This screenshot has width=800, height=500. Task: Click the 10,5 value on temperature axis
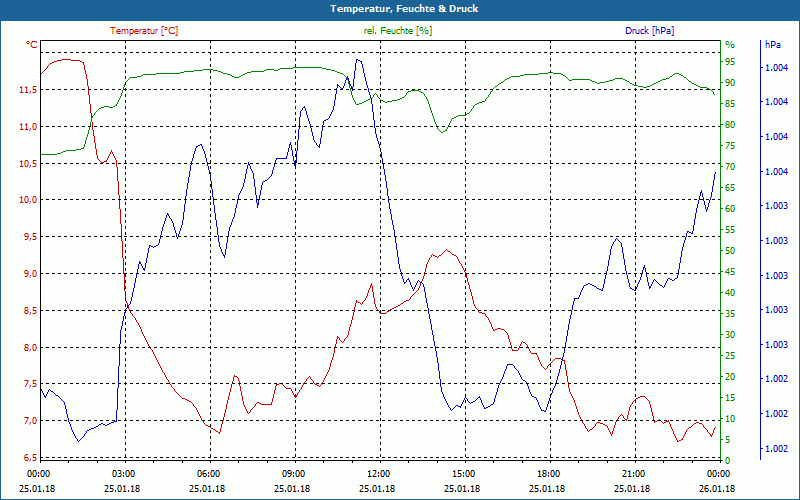pyautogui.click(x=28, y=163)
